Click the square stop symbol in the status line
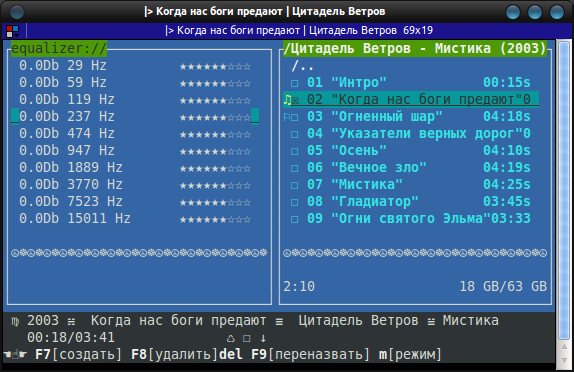This screenshot has height=372, width=574. pyautogui.click(x=247, y=338)
